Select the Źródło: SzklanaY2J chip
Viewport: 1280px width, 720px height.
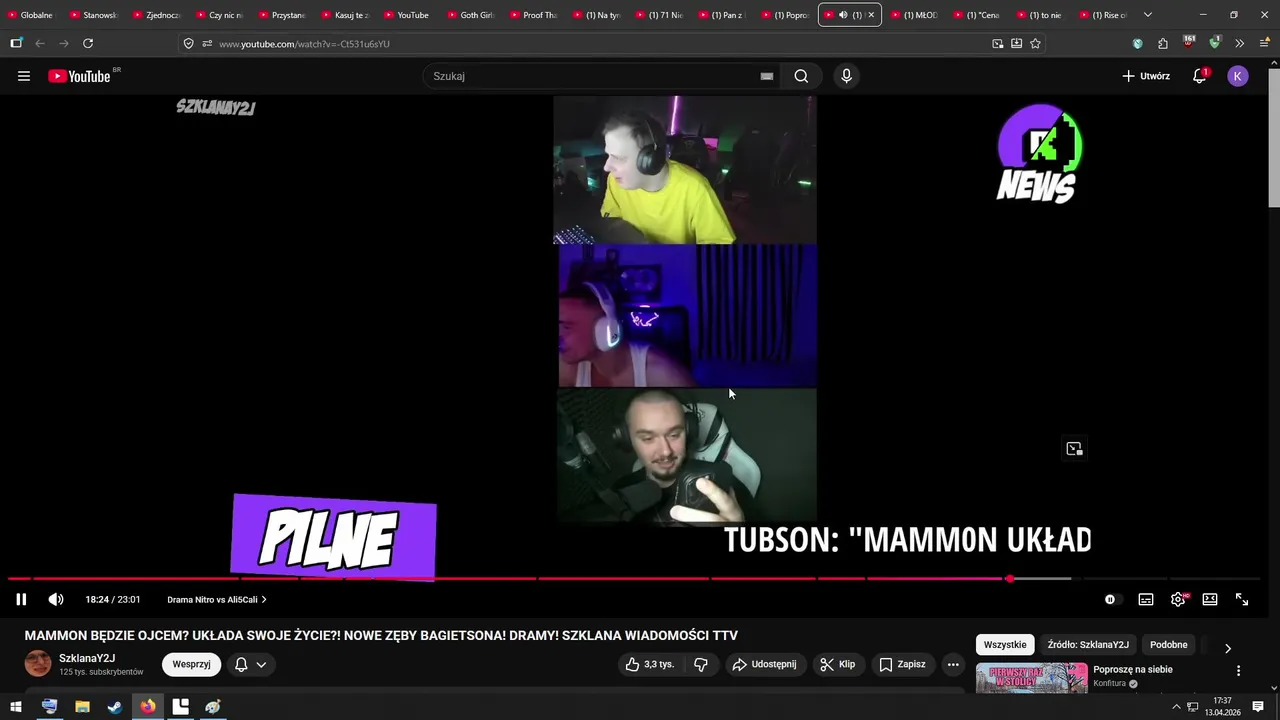pyautogui.click(x=1088, y=645)
